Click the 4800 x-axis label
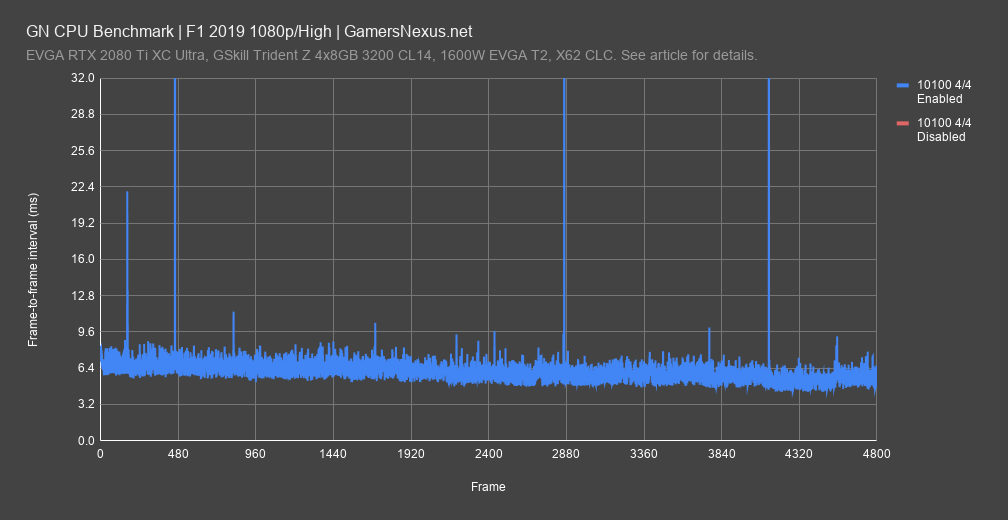This screenshot has width=1008, height=520. 876,453
